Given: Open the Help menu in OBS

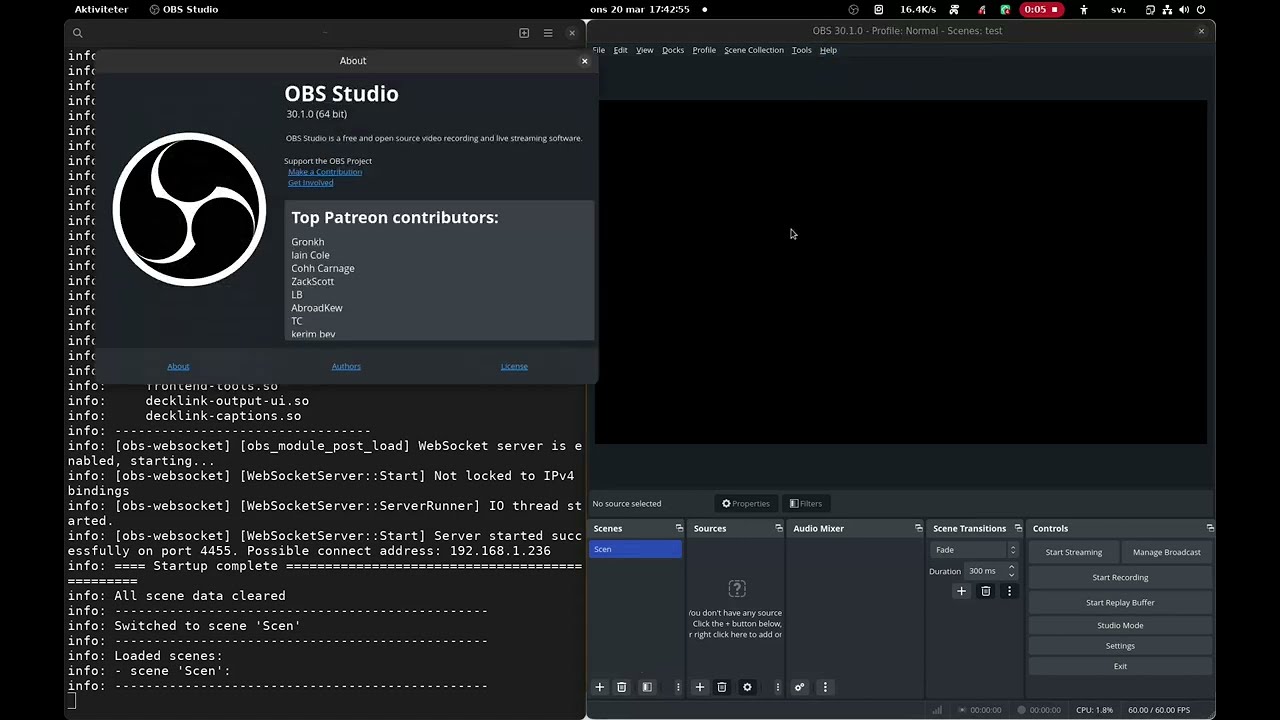Looking at the screenshot, I should point(828,50).
